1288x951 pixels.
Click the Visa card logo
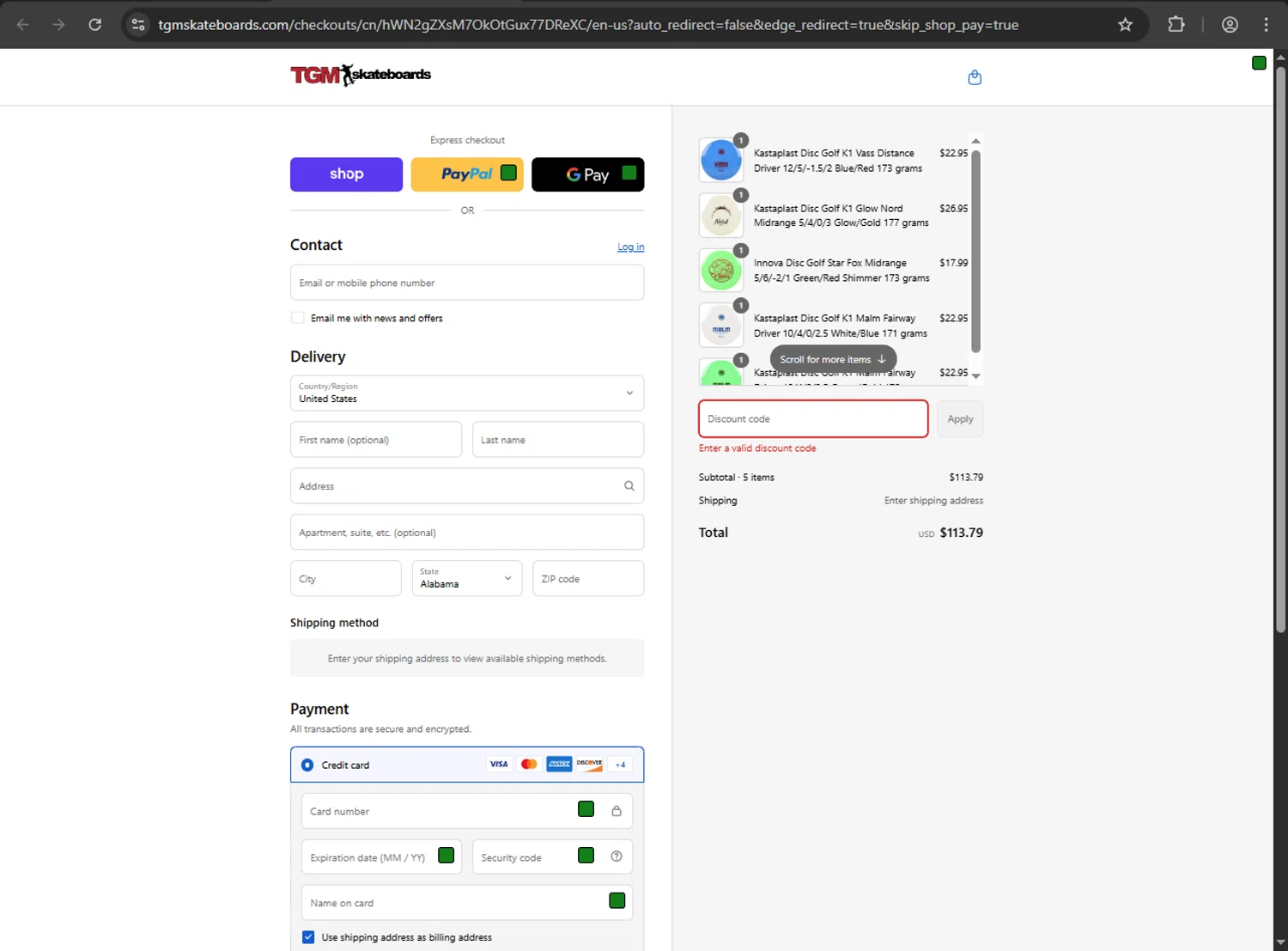(x=499, y=765)
